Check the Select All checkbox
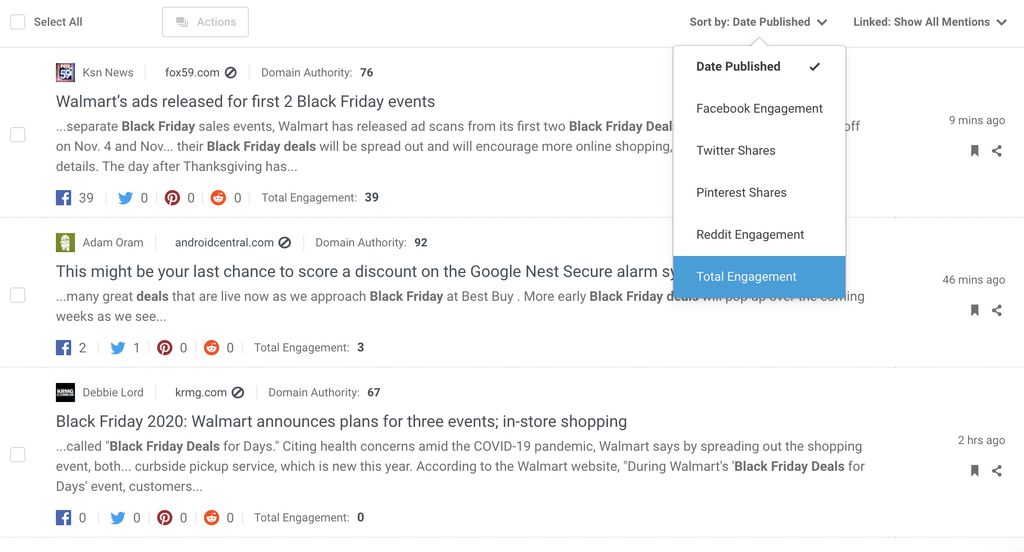 18,22
